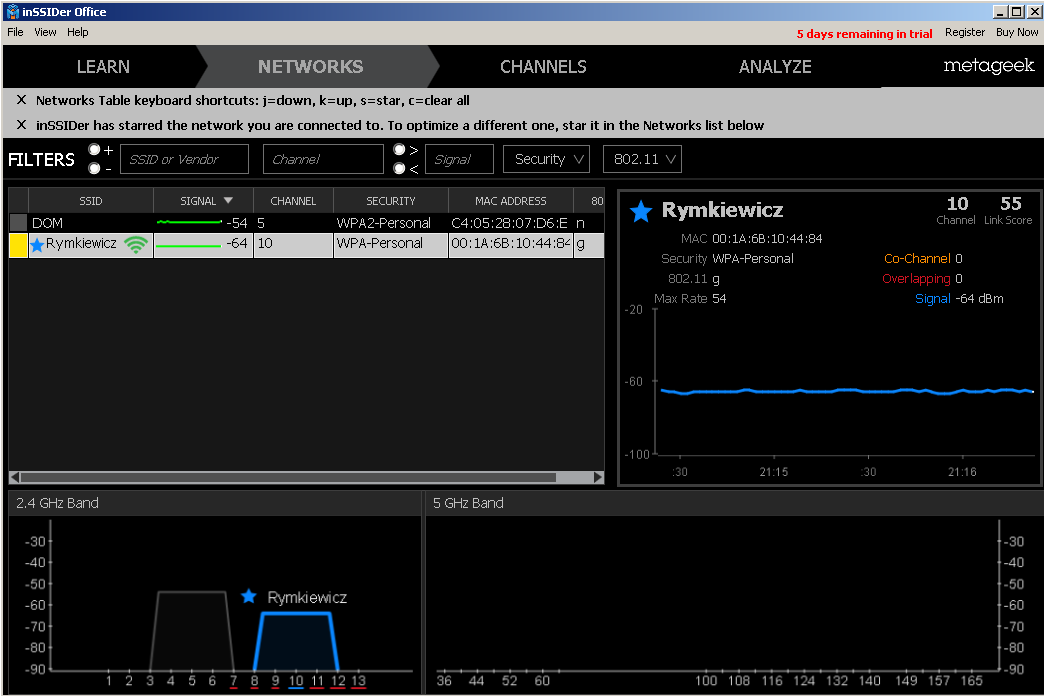Click the sort arrow in SIGNAL column
1044x696 pixels.
click(228, 200)
